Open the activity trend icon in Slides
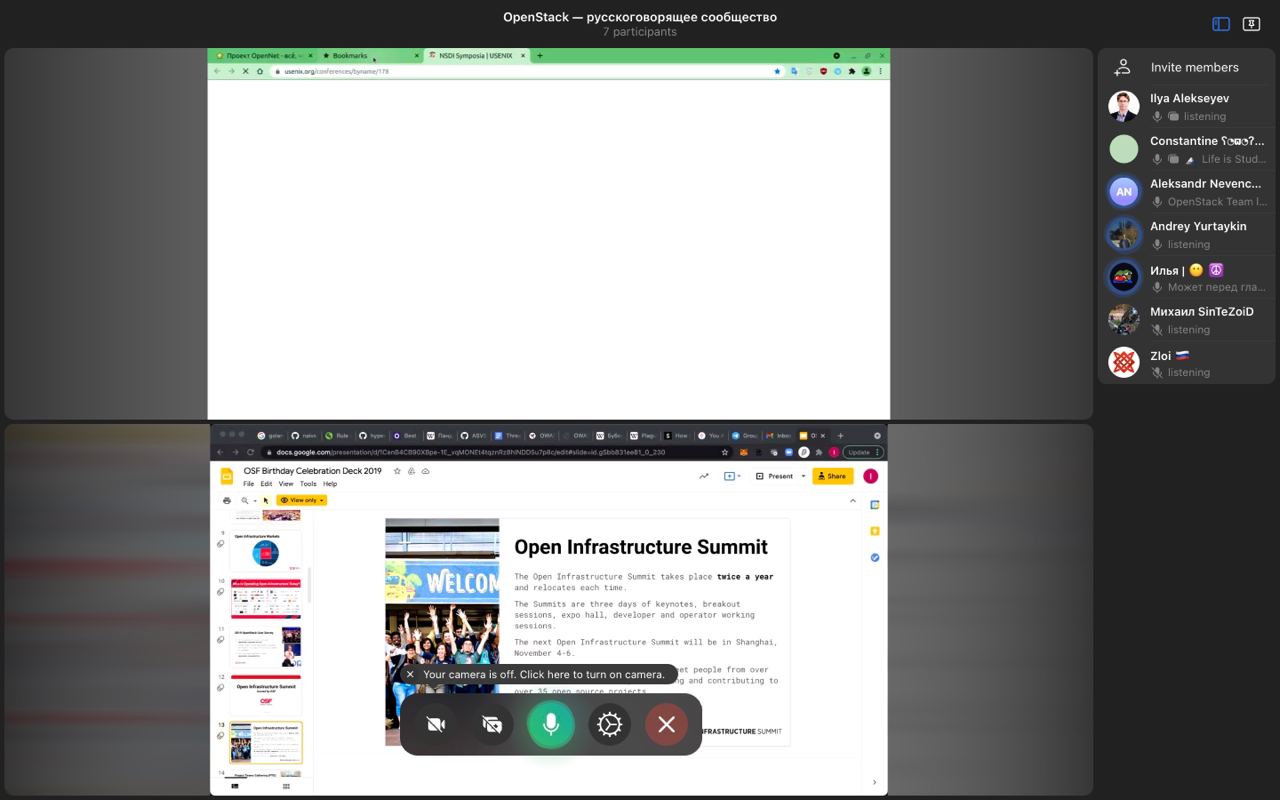1280x800 pixels. pyautogui.click(x=704, y=476)
